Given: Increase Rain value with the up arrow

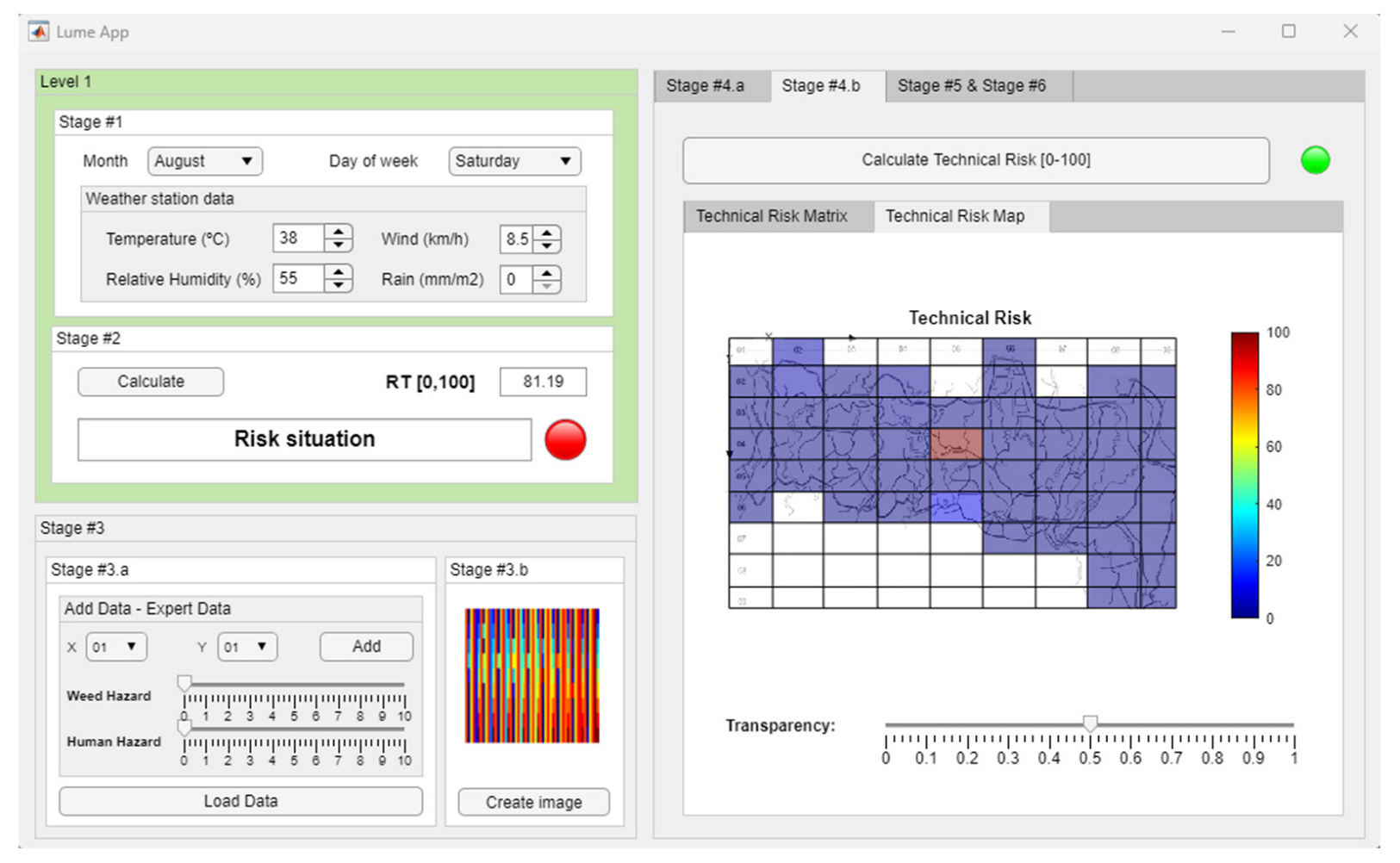Looking at the screenshot, I should pos(547,272).
